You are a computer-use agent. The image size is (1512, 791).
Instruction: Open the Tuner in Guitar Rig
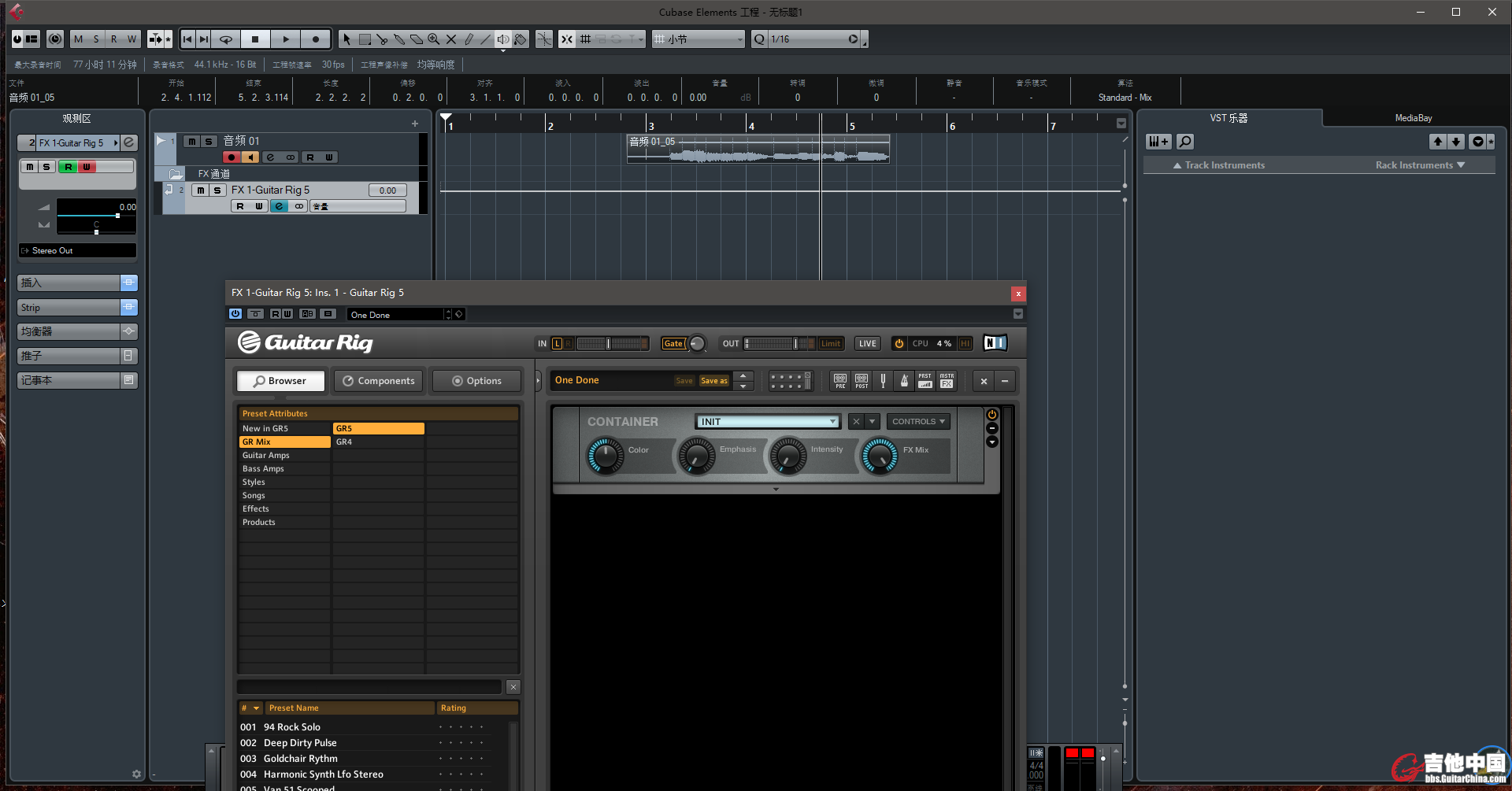coord(883,381)
